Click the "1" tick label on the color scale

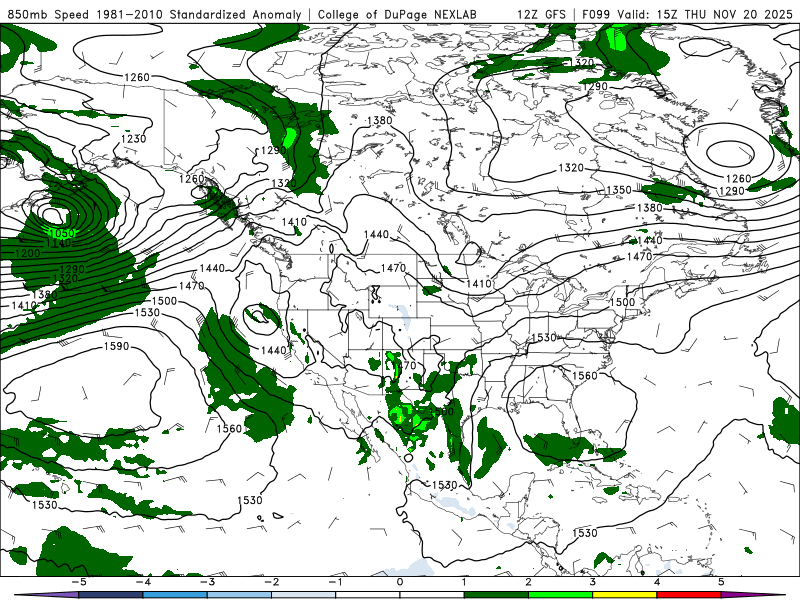(464, 582)
